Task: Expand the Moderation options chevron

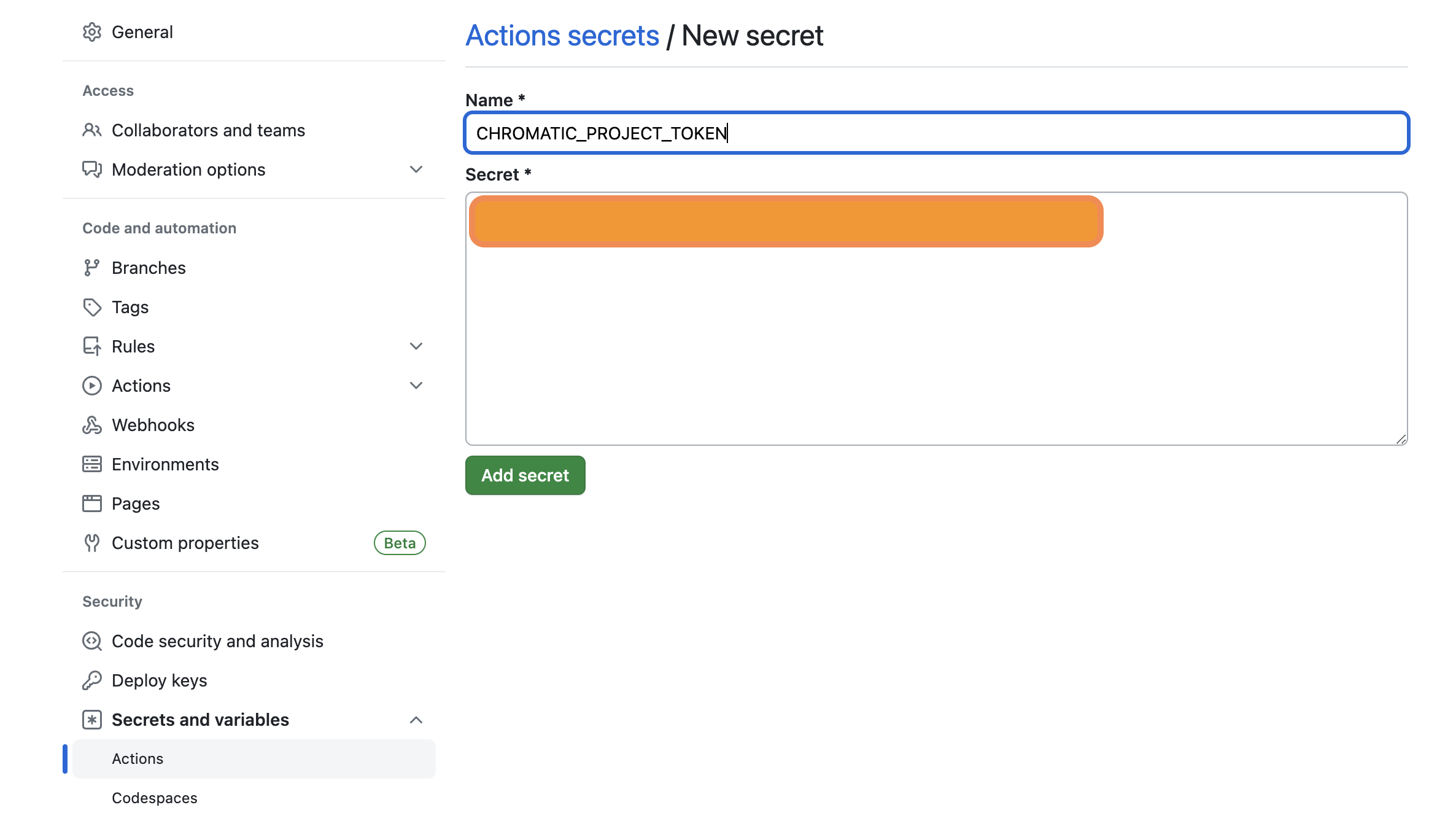Action: [416, 169]
